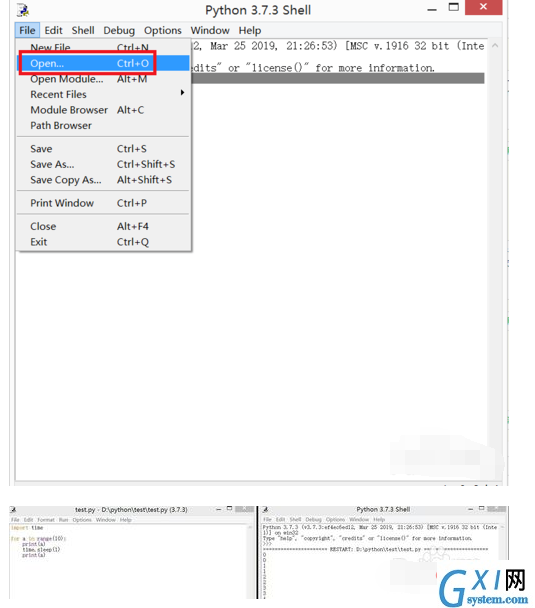Open the Options menu in the small Shell window

[x=335, y=519]
